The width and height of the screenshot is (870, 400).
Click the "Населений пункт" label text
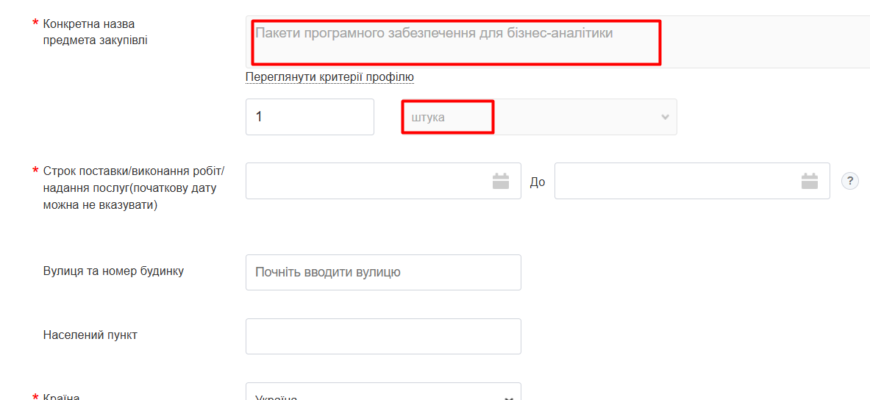(90, 335)
